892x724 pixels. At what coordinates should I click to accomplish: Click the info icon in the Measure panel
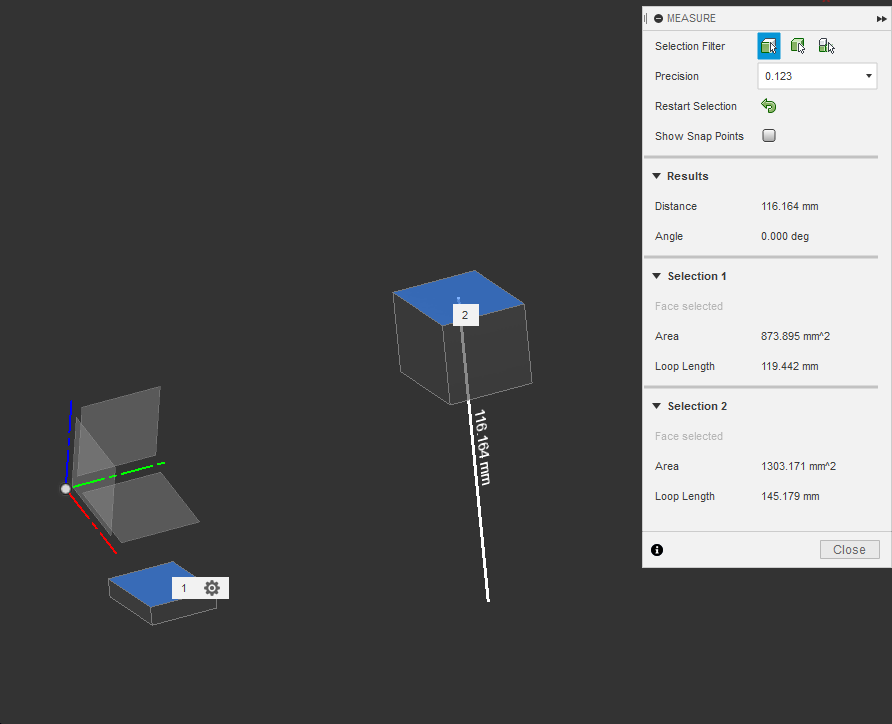point(657,549)
